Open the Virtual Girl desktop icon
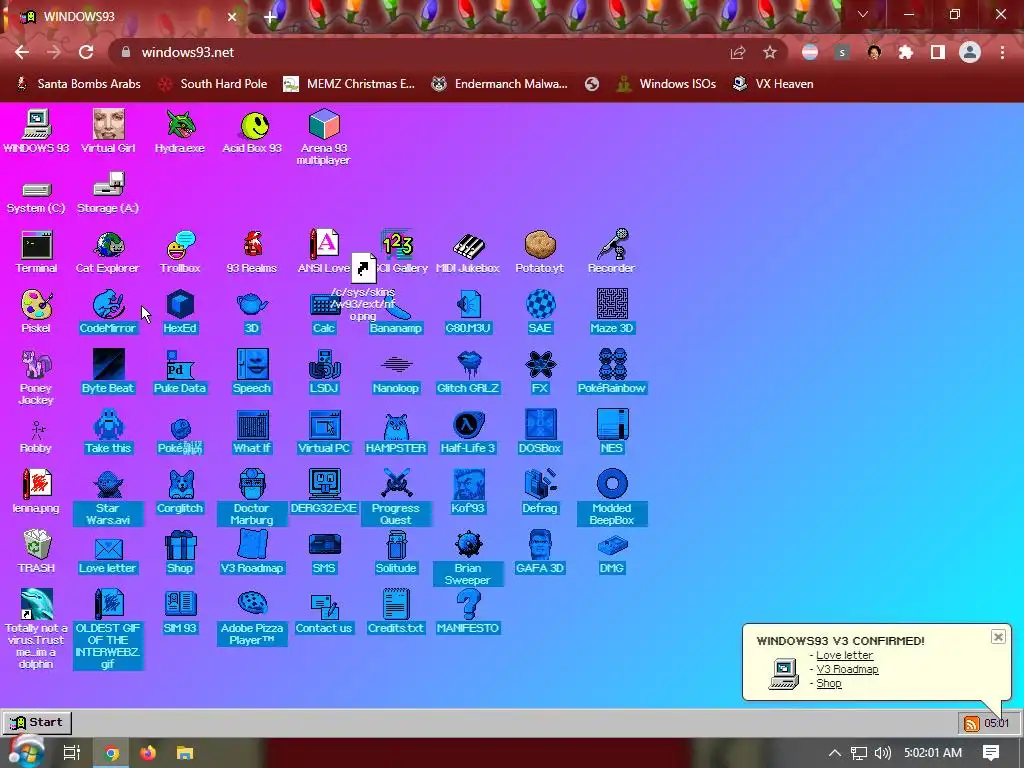 coord(108,131)
